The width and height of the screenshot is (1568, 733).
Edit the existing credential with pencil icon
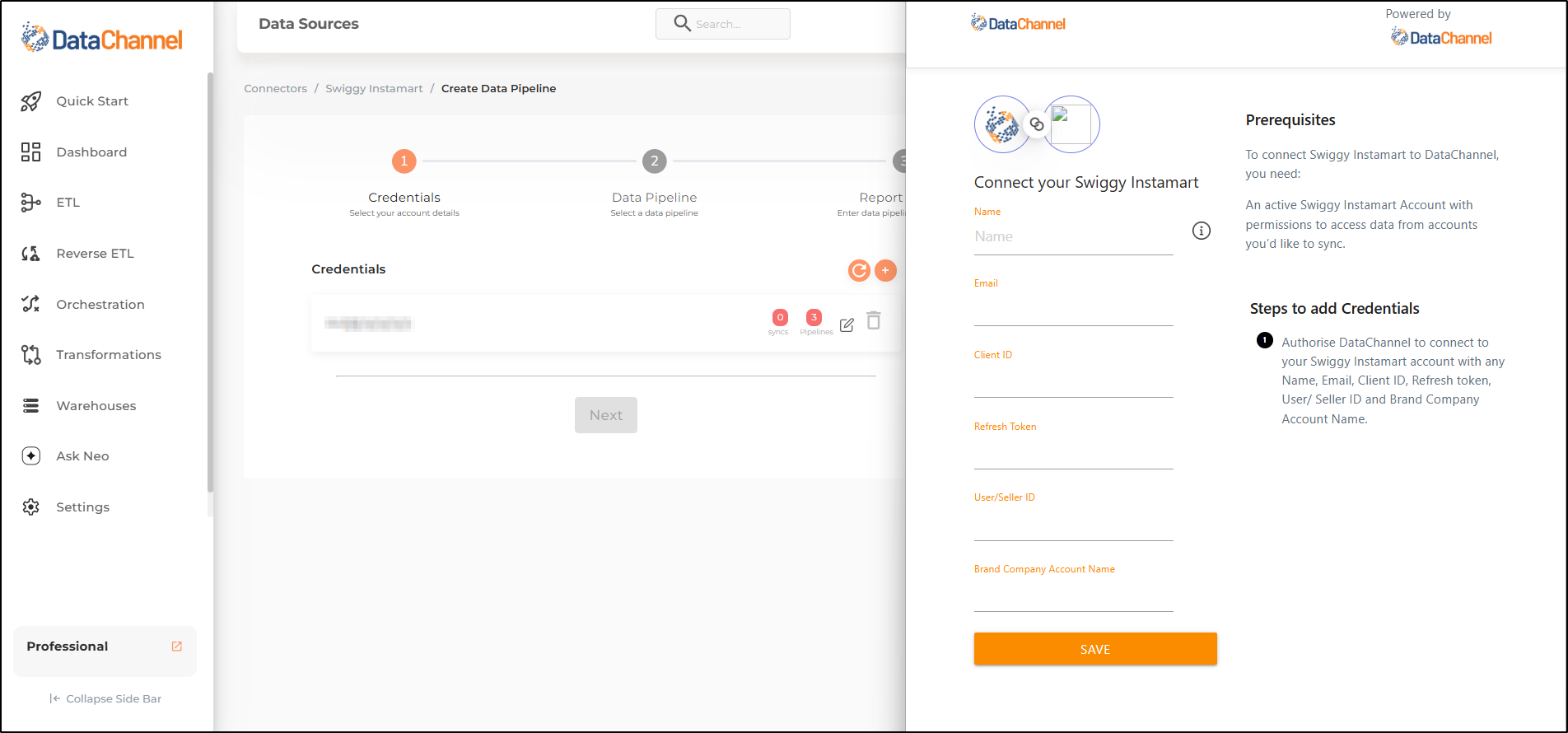click(847, 324)
